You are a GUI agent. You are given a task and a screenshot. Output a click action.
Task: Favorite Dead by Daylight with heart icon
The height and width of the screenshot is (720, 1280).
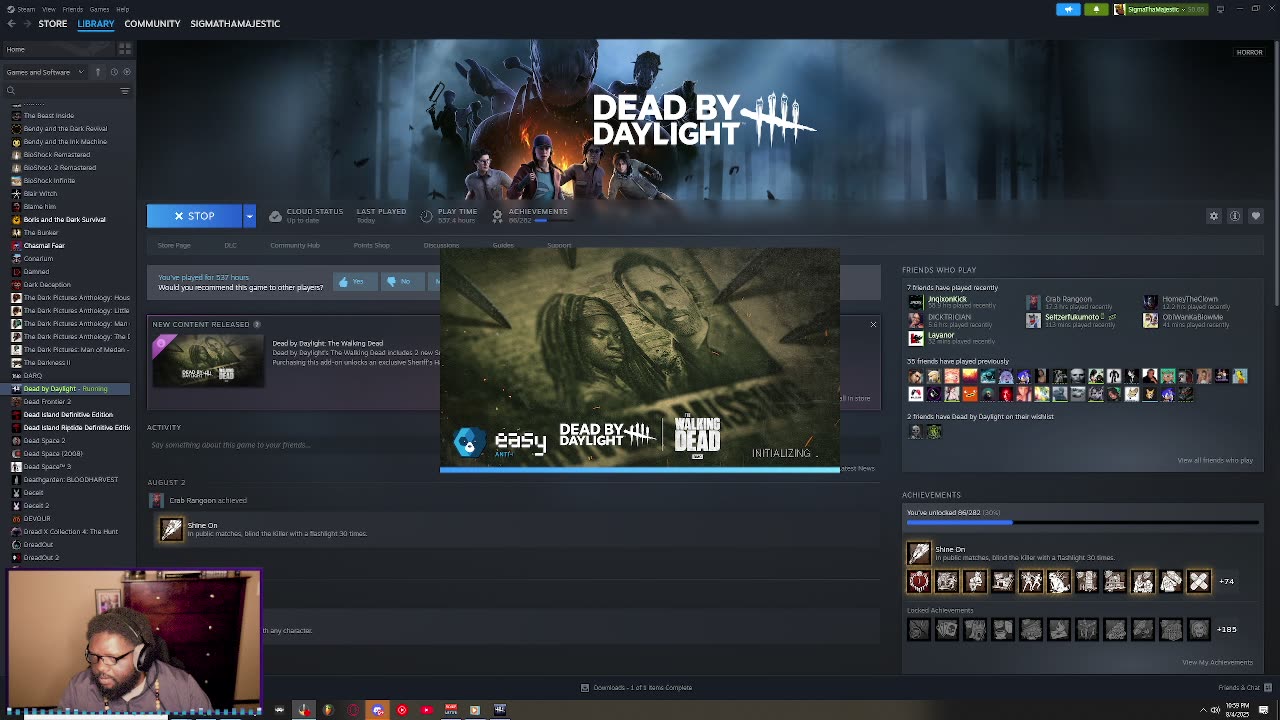pyautogui.click(x=1256, y=216)
